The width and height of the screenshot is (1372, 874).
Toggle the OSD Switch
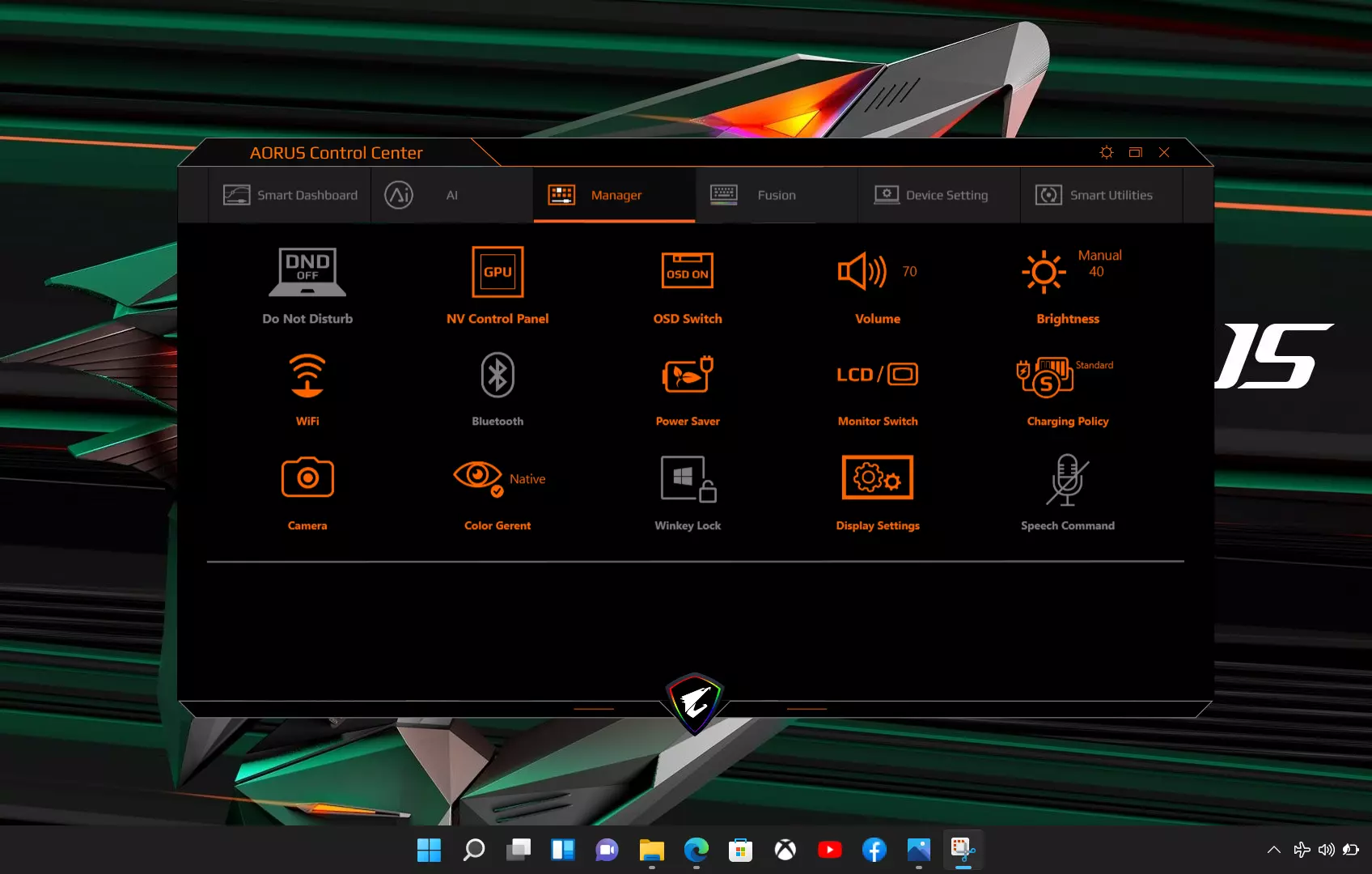tap(688, 272)
